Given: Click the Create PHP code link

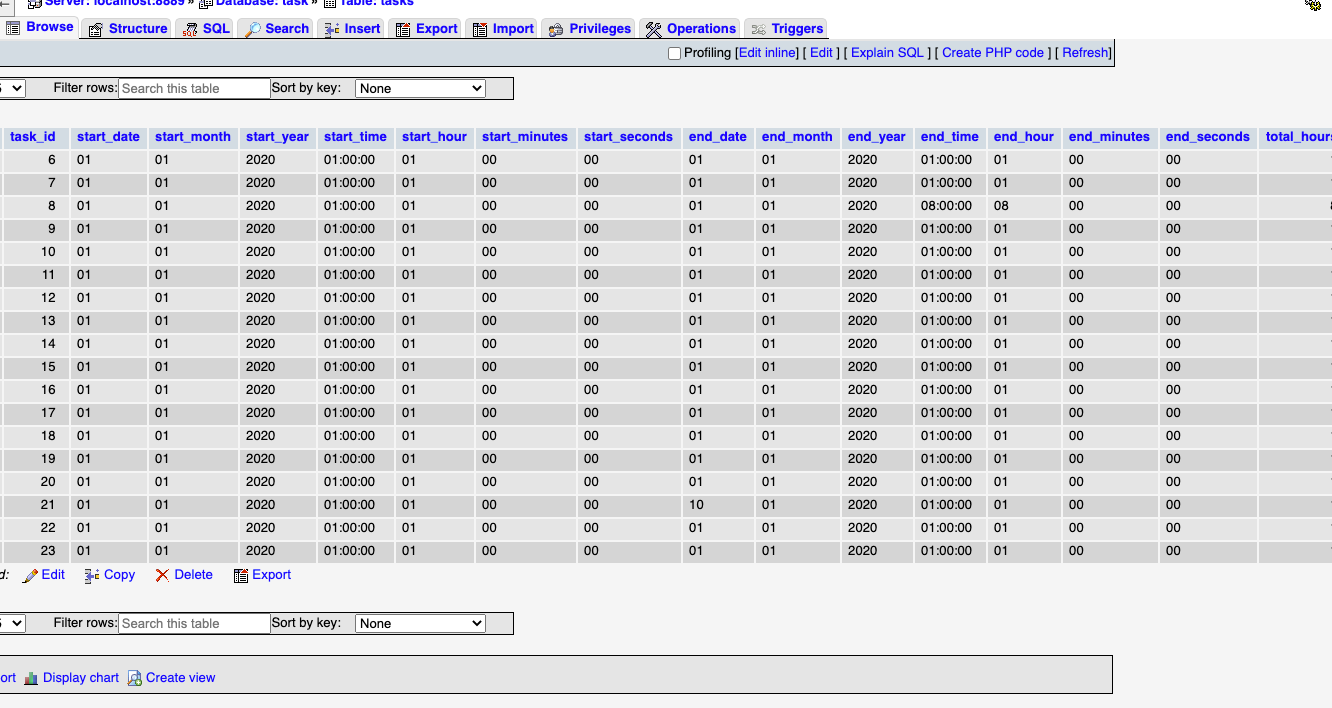Looking at the screenshot, I should click(x=992, y=53).
